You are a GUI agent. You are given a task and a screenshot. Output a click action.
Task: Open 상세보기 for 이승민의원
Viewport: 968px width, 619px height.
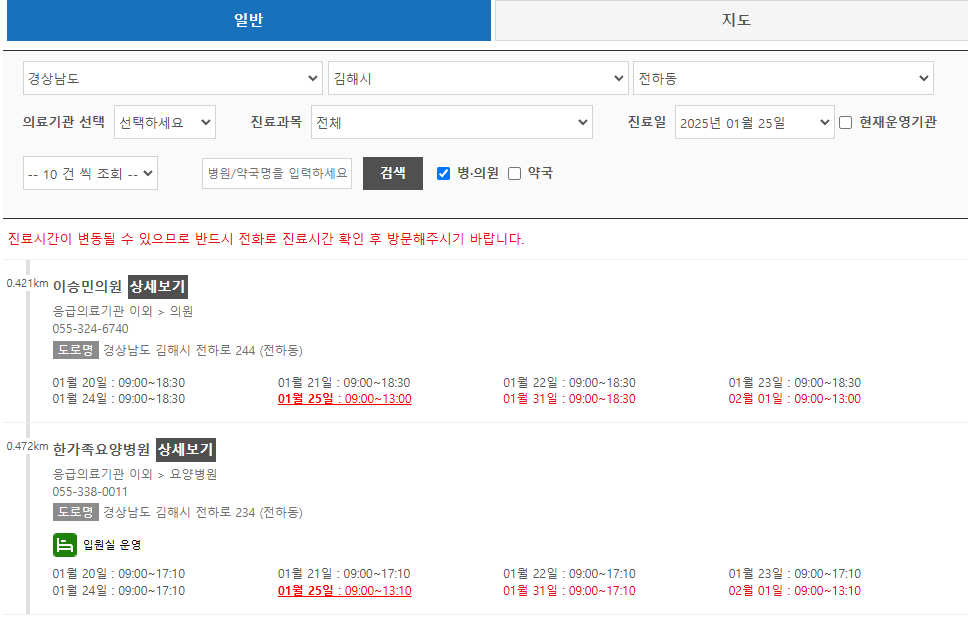158,286
